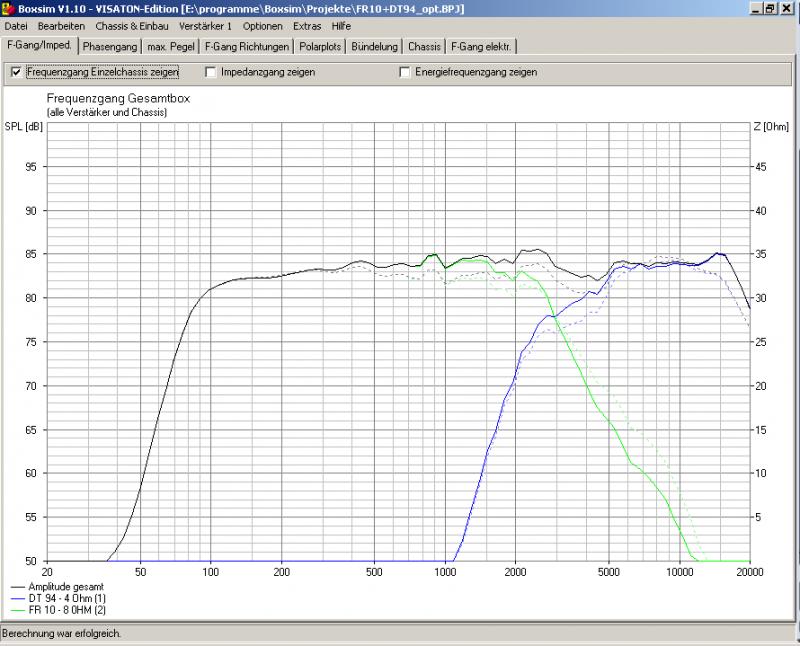Show the Polarplots tab
Screen dimensions: 800x646
pyautogui.click(x=322, y=46)
